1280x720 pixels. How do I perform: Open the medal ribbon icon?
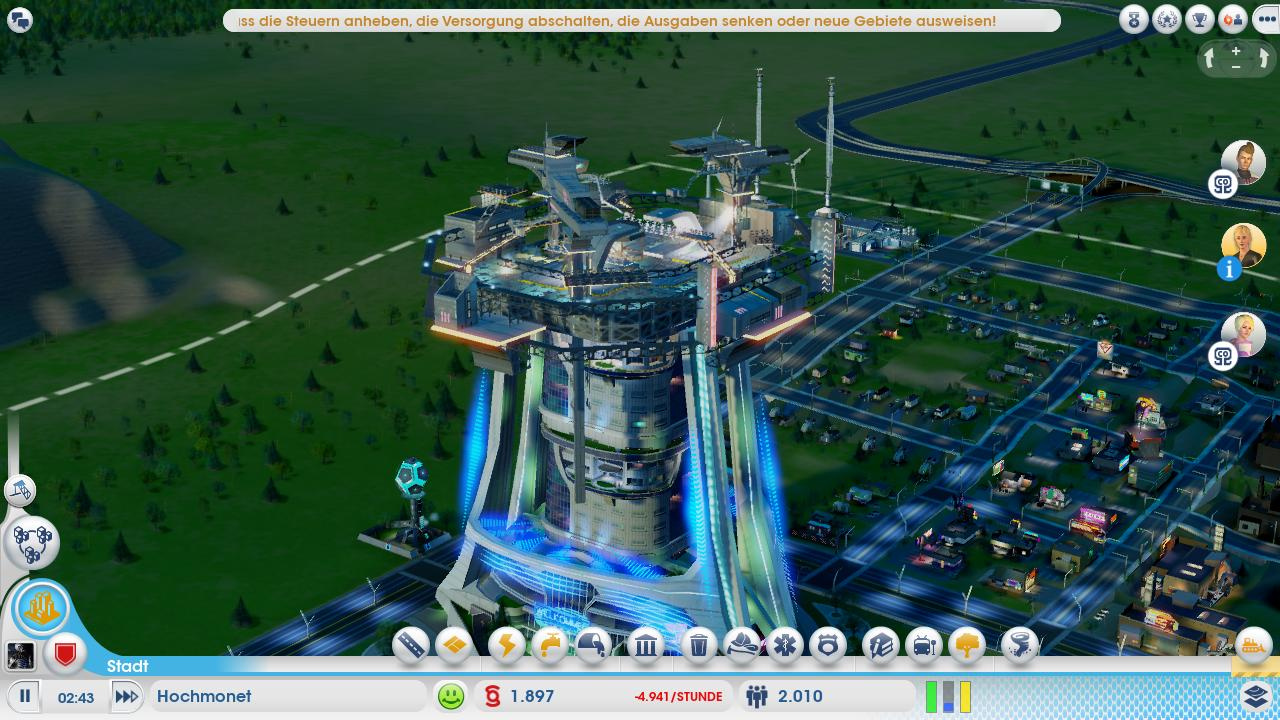pyautogui.click(x=1133, y=19)
